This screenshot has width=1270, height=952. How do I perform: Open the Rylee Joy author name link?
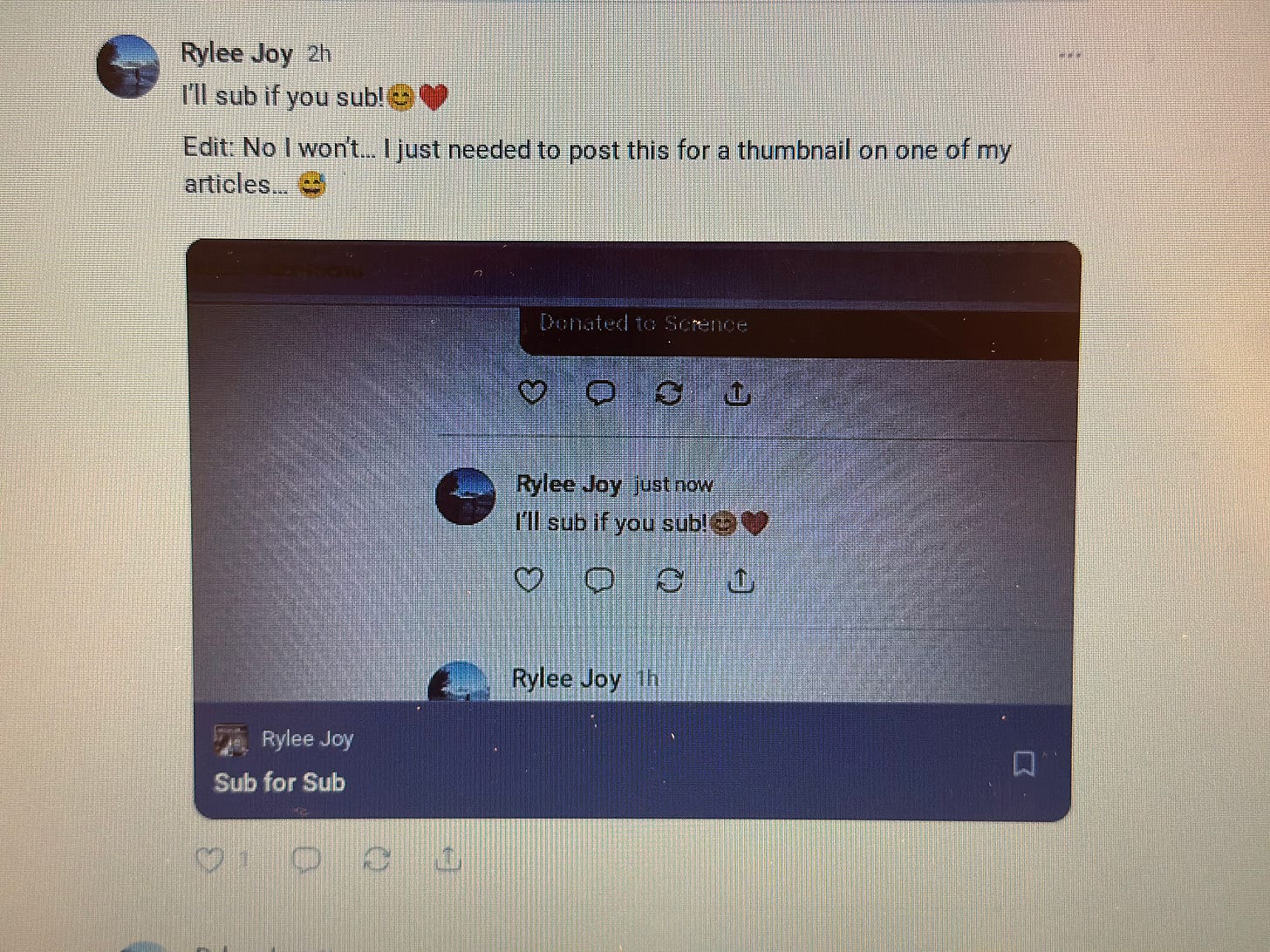point(236,53)
